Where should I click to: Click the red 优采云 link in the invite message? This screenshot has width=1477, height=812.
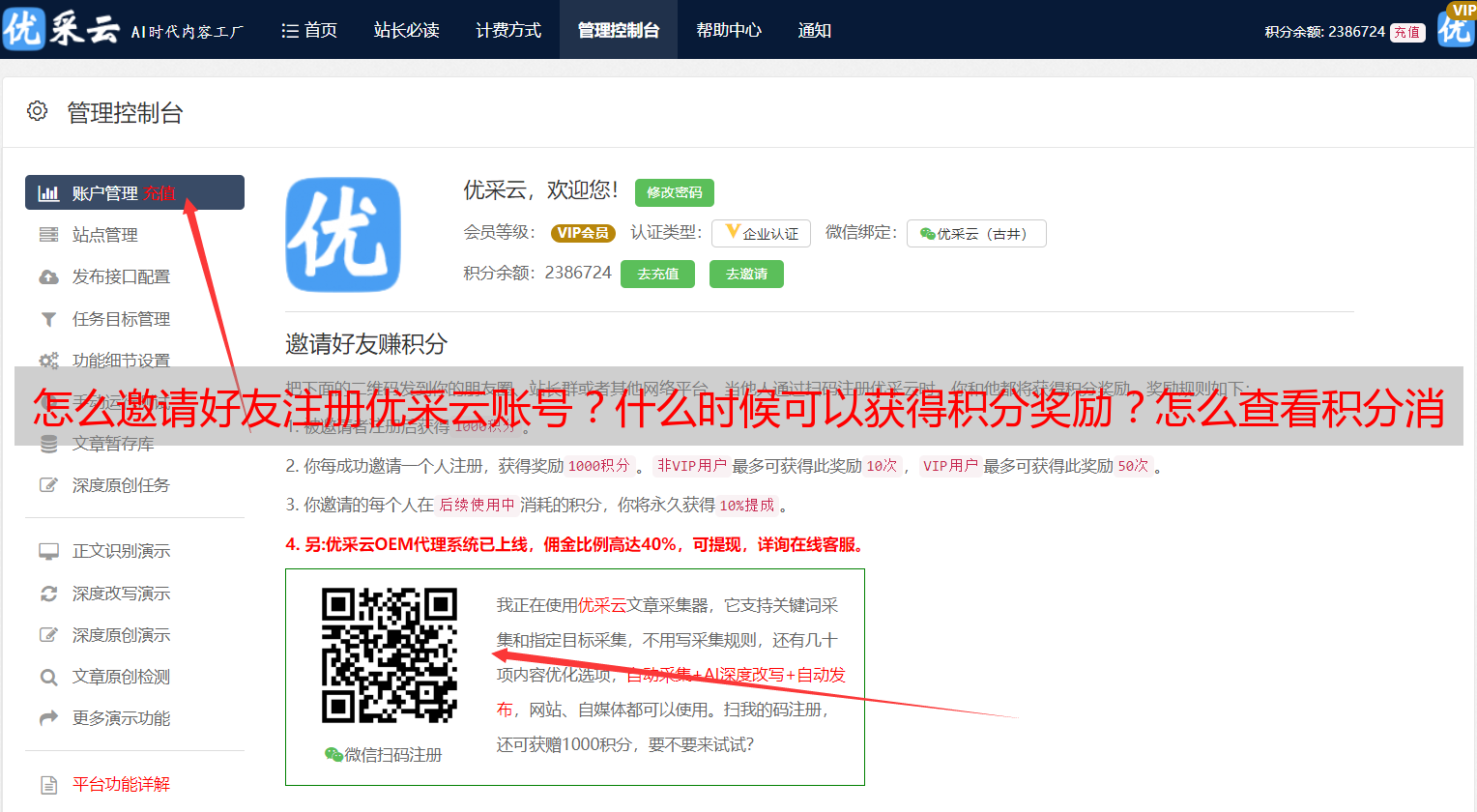(x=602, y=605)
